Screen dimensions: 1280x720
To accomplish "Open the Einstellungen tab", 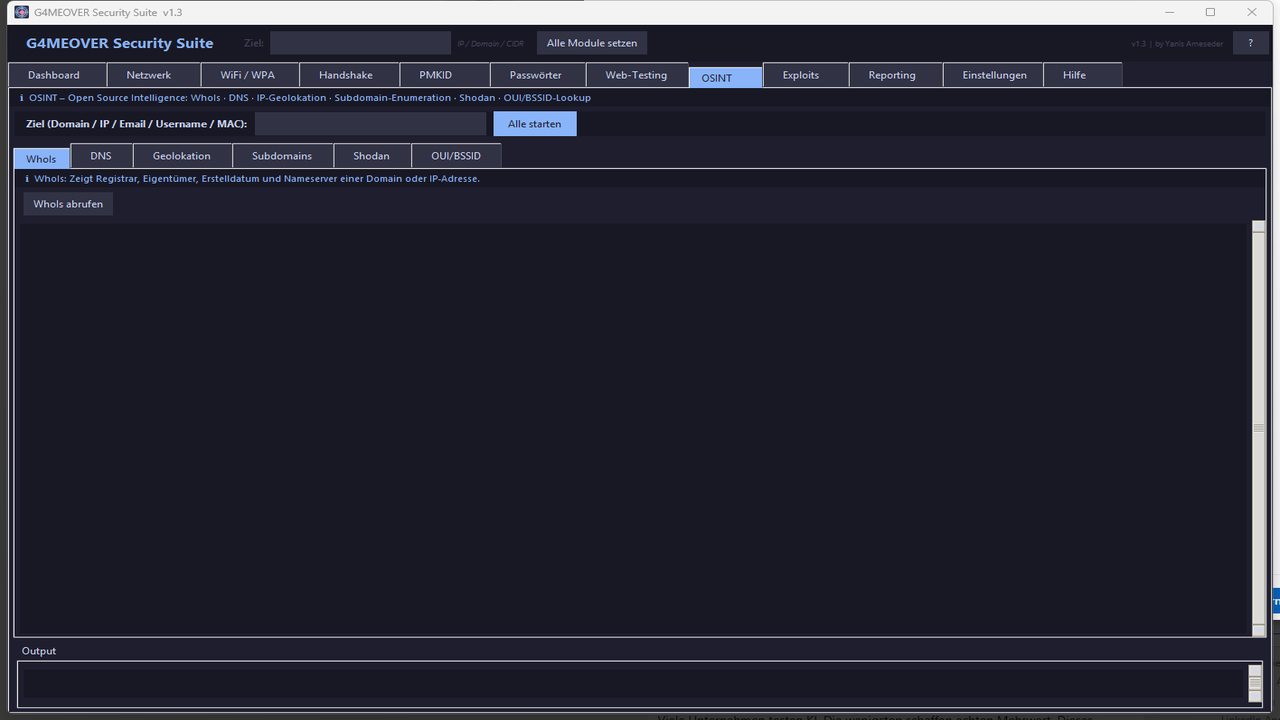I will click(x=995, y=75).
